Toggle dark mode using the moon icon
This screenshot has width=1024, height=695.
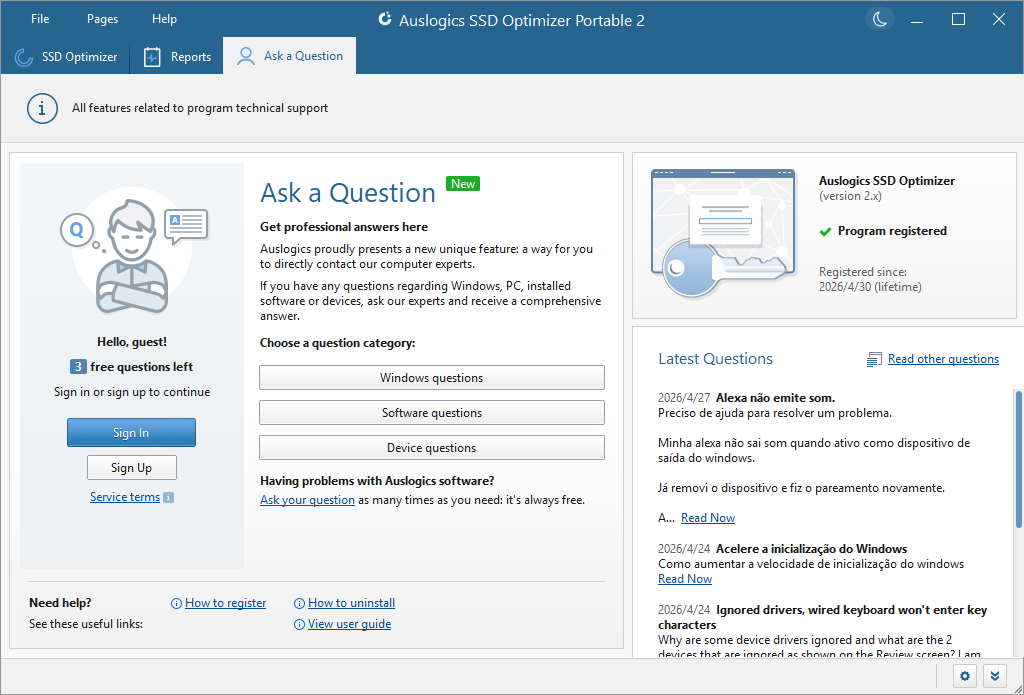879,18
